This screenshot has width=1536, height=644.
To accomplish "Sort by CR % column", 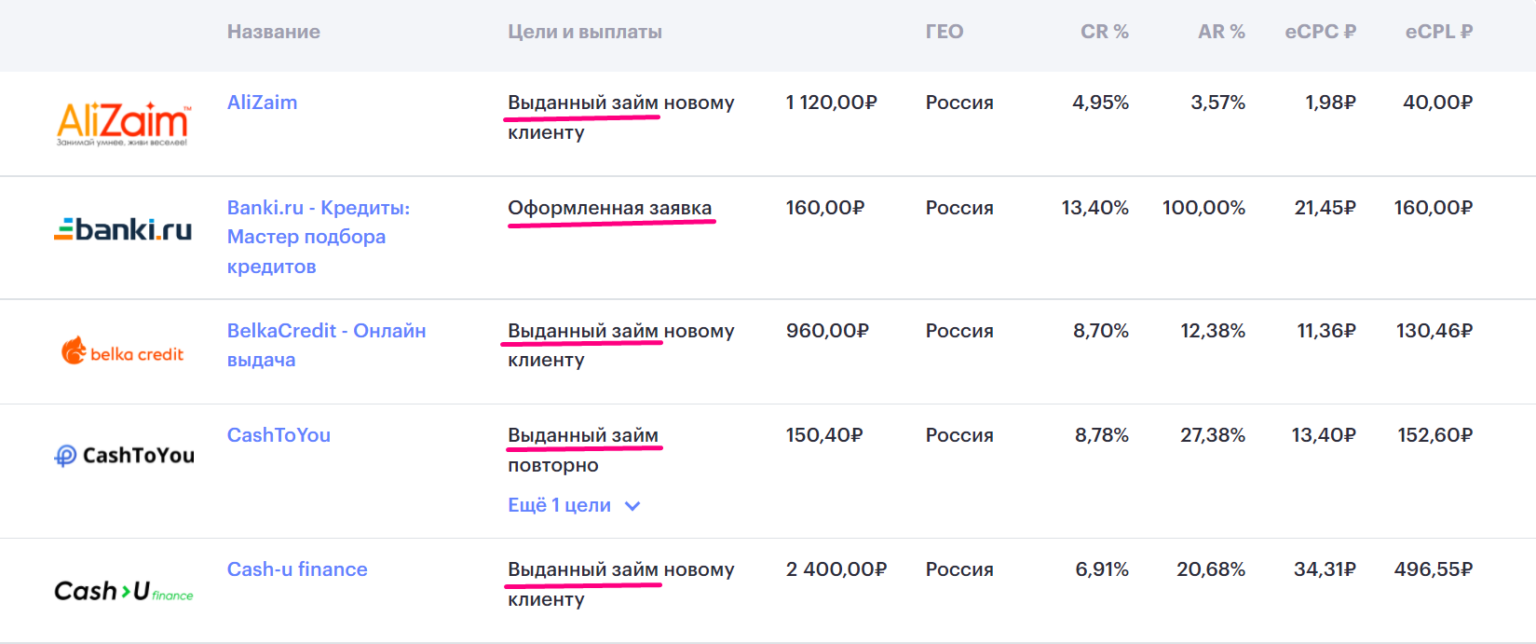I will click(1104, 32).
